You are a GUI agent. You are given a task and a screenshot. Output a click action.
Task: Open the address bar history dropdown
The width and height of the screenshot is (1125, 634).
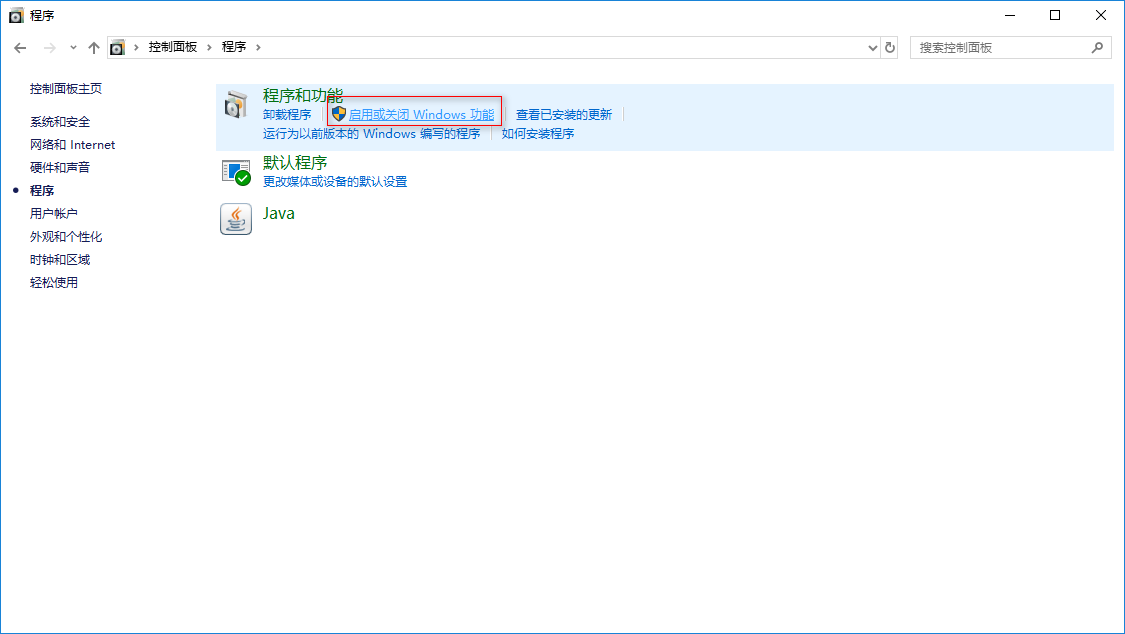871,46
